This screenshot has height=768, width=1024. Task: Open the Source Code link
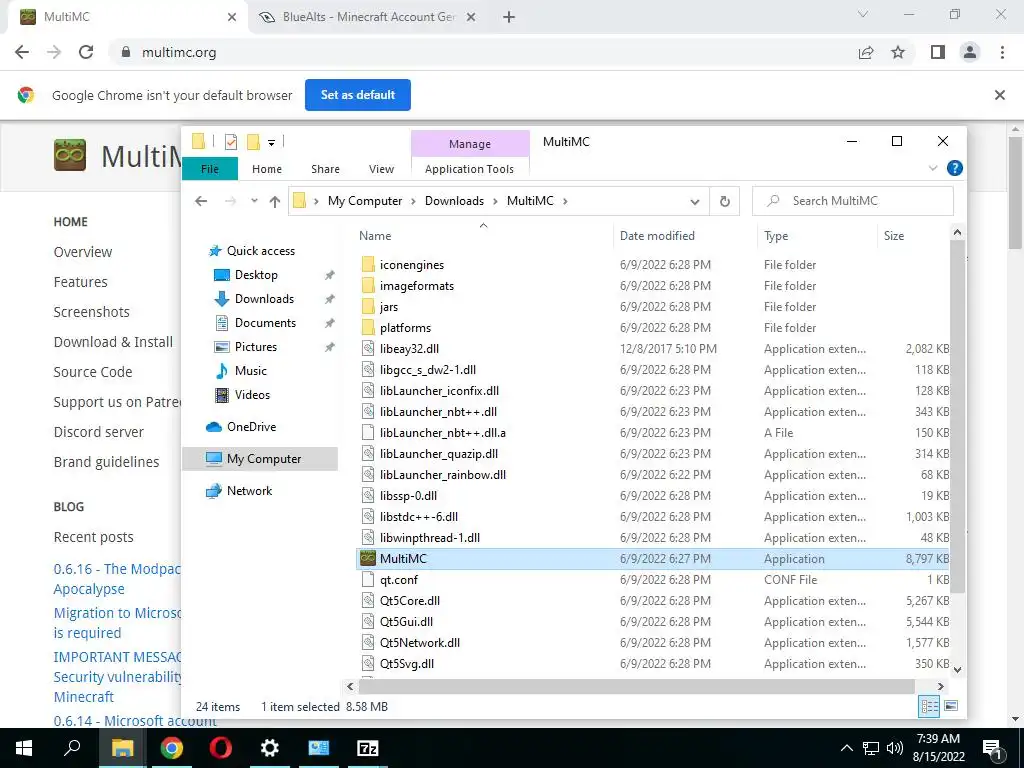point(93,372)
